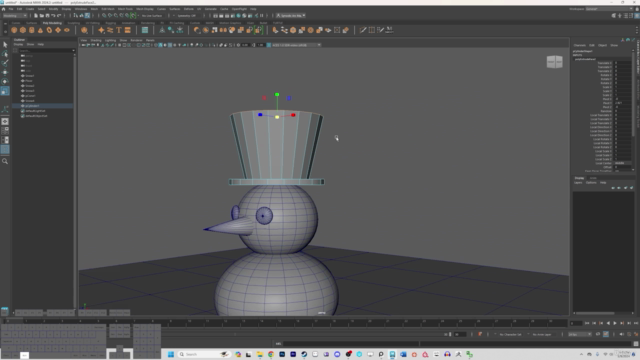
Task: Open the File menu
Action: pos(11,9)
